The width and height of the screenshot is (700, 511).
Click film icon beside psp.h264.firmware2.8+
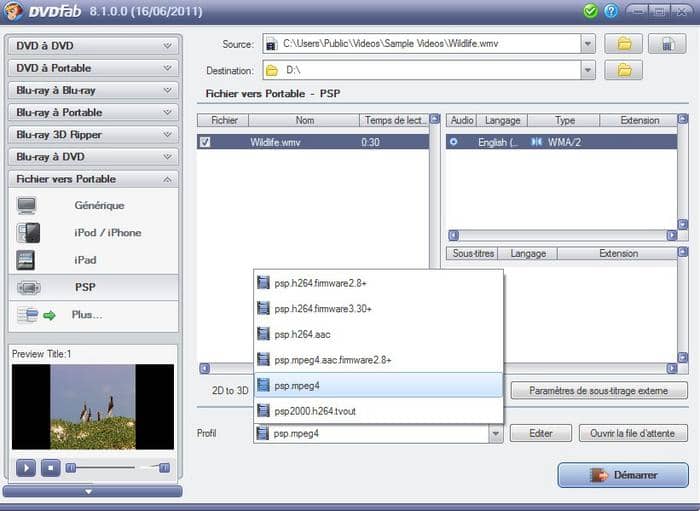[x=263, y=283]
